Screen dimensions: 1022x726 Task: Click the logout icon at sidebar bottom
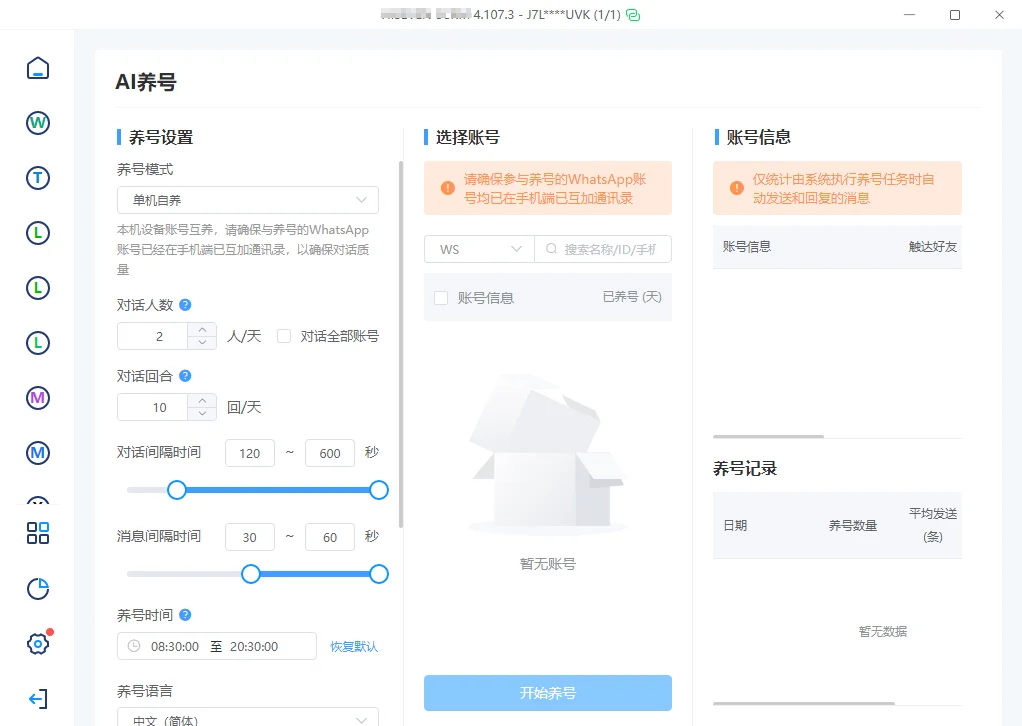37,698
